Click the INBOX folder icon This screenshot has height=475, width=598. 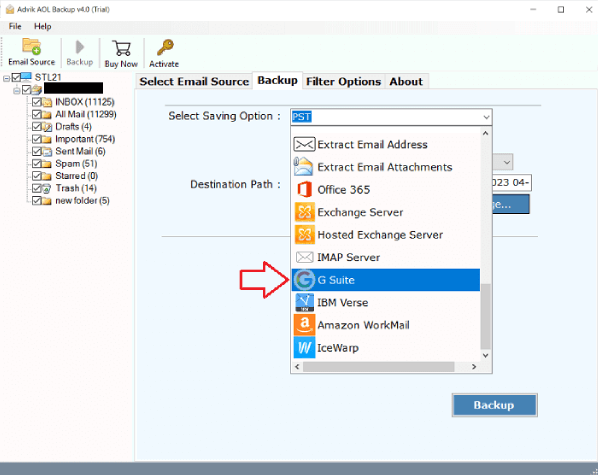(x=47, y=102)
